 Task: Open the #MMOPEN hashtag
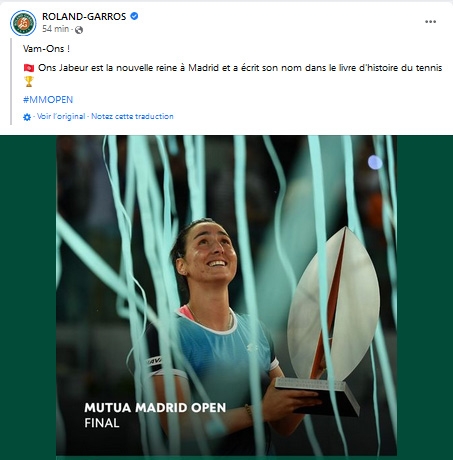coord(48,100)
